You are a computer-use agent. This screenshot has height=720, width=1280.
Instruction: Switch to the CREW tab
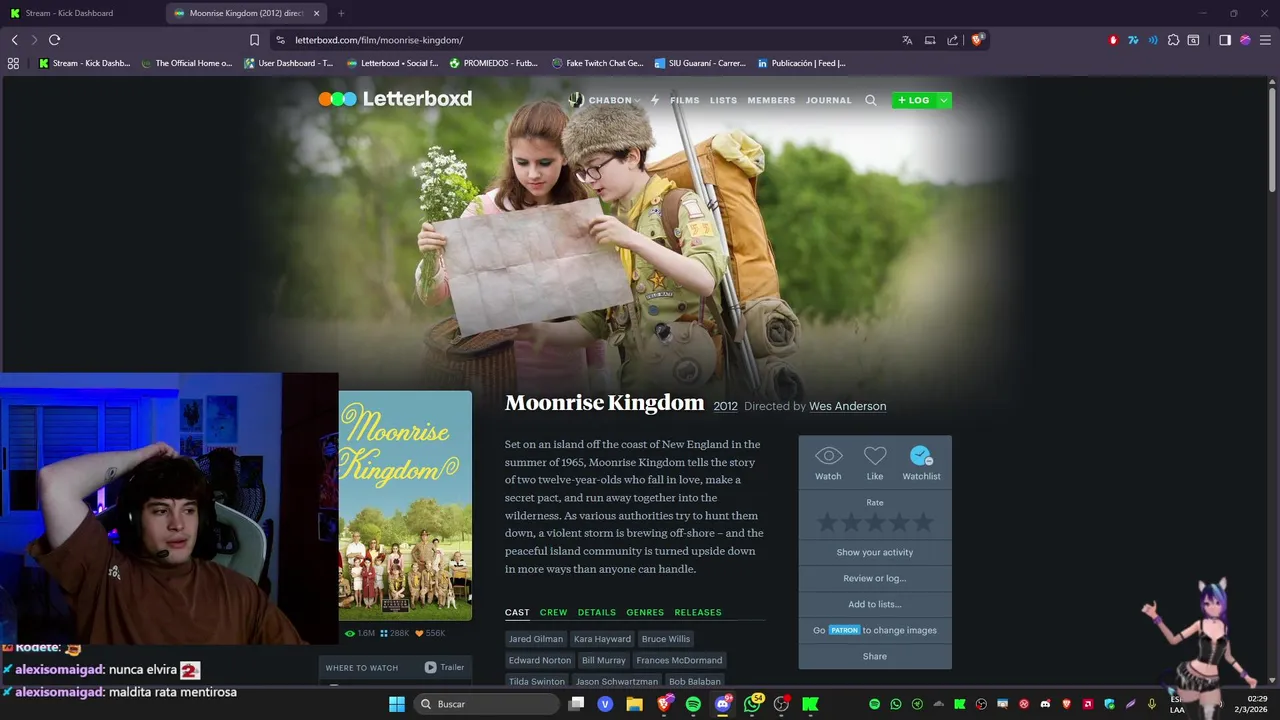pos(553,612)
